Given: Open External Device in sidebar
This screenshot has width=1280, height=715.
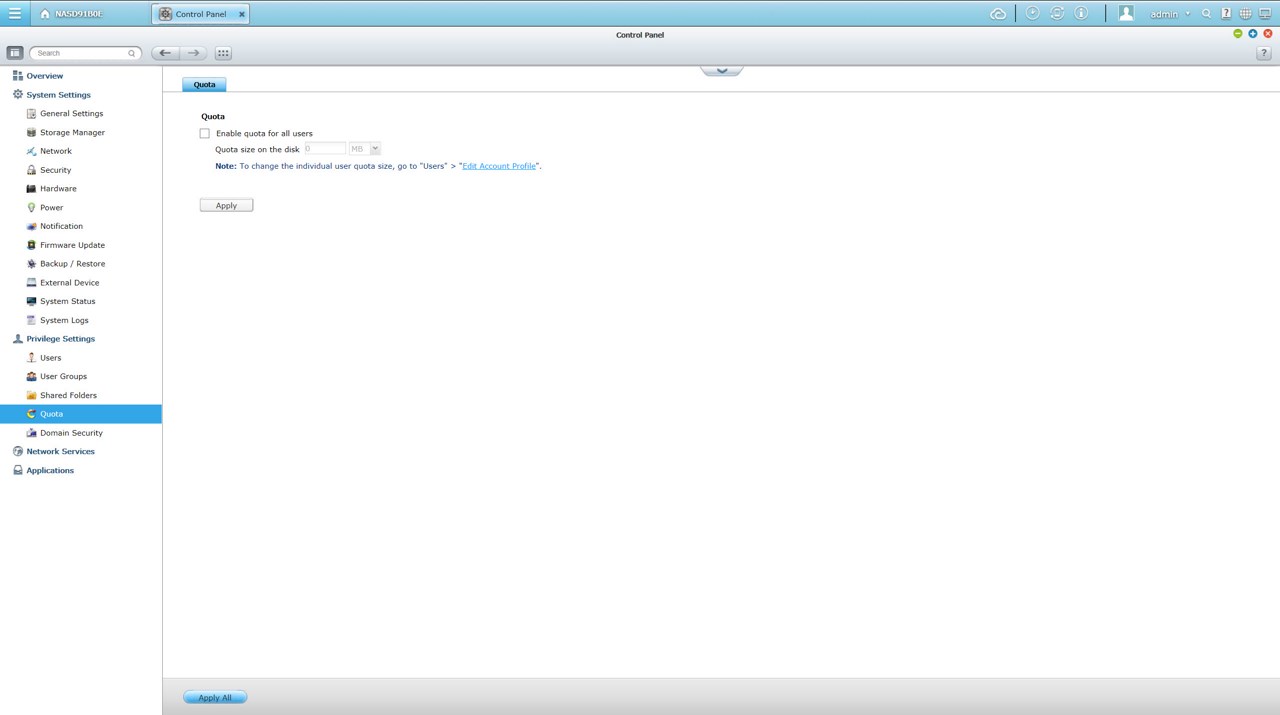Looking at the screenshot, I should click(x=69, y=282).
